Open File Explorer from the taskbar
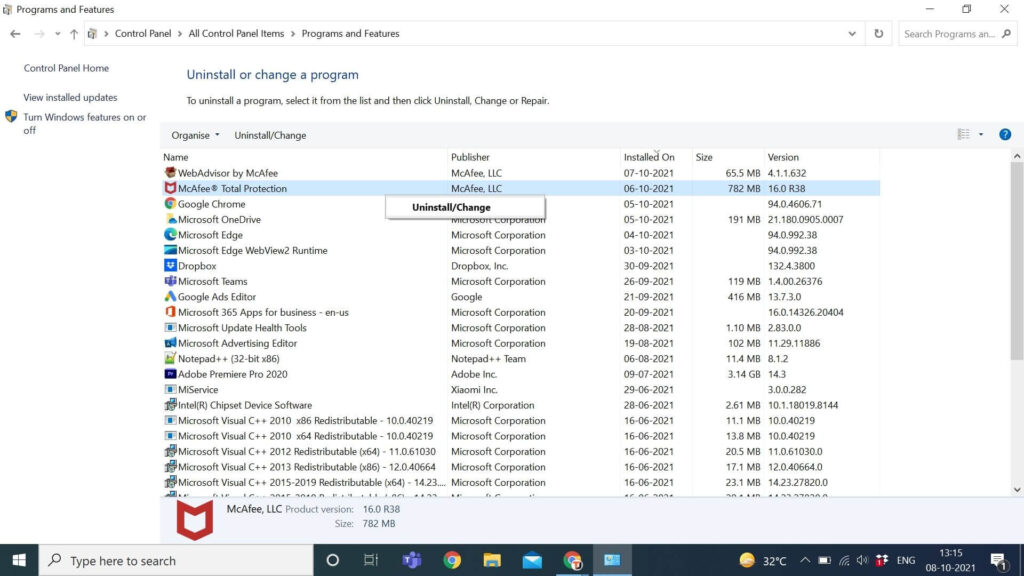 click(x=491, y=560)
